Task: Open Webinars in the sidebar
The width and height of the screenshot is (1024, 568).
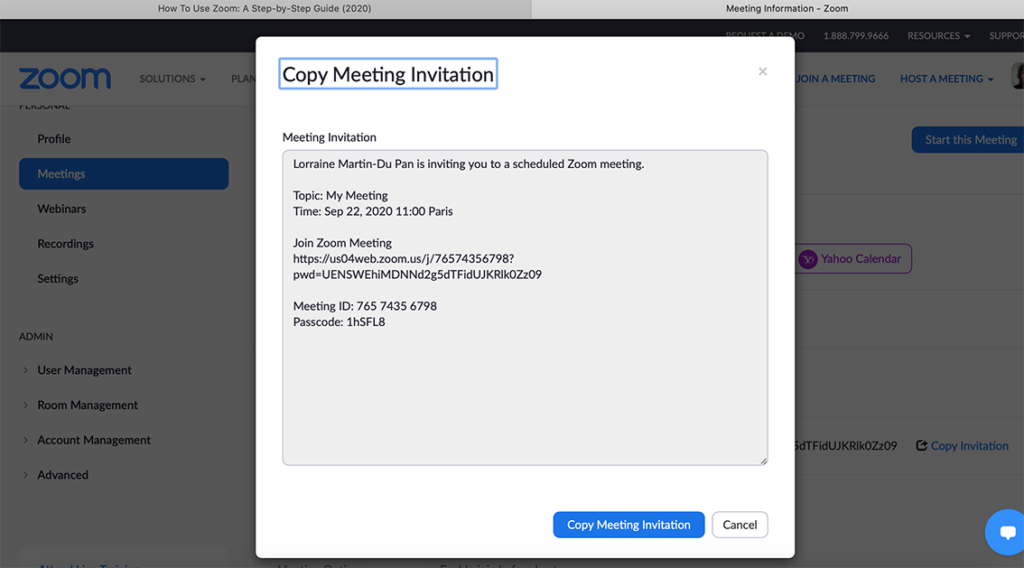Action: (61, 209)
